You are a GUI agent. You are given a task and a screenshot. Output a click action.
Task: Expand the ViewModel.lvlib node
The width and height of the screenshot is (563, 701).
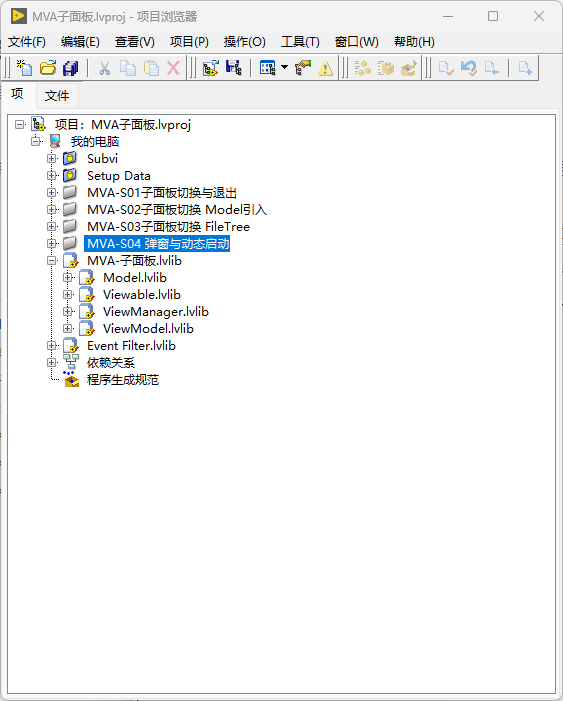pos(68,328)
